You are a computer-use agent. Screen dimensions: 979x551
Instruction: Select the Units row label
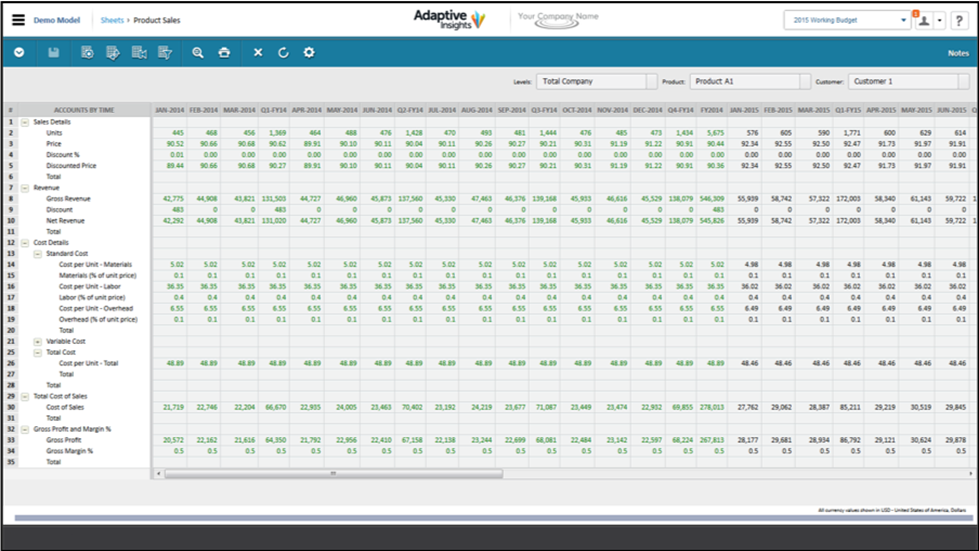coord(54,133)
